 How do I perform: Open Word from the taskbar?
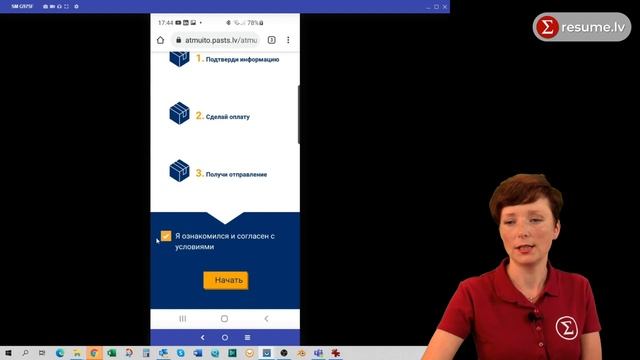click(x=198, y=353)
